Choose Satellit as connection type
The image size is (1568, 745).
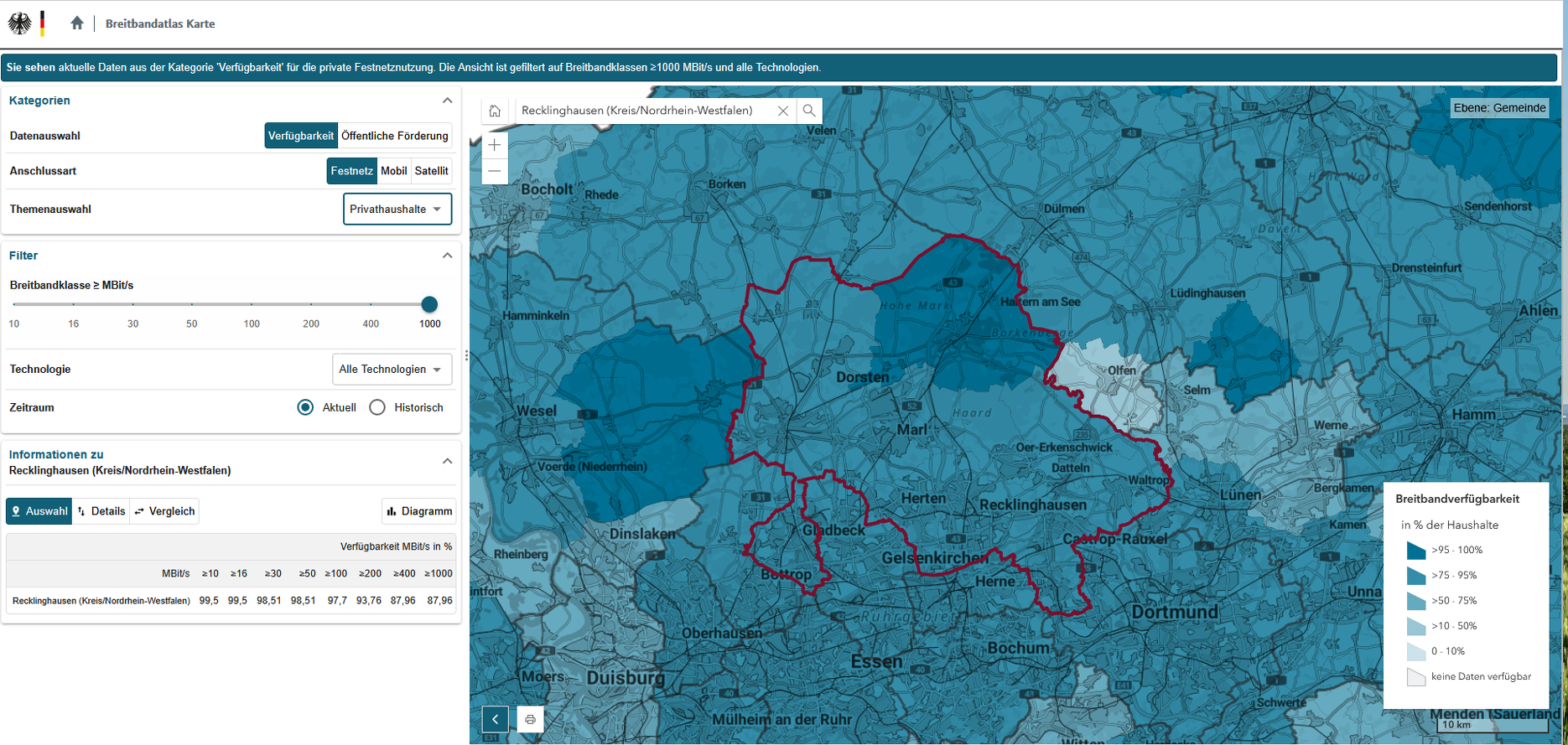431,171
